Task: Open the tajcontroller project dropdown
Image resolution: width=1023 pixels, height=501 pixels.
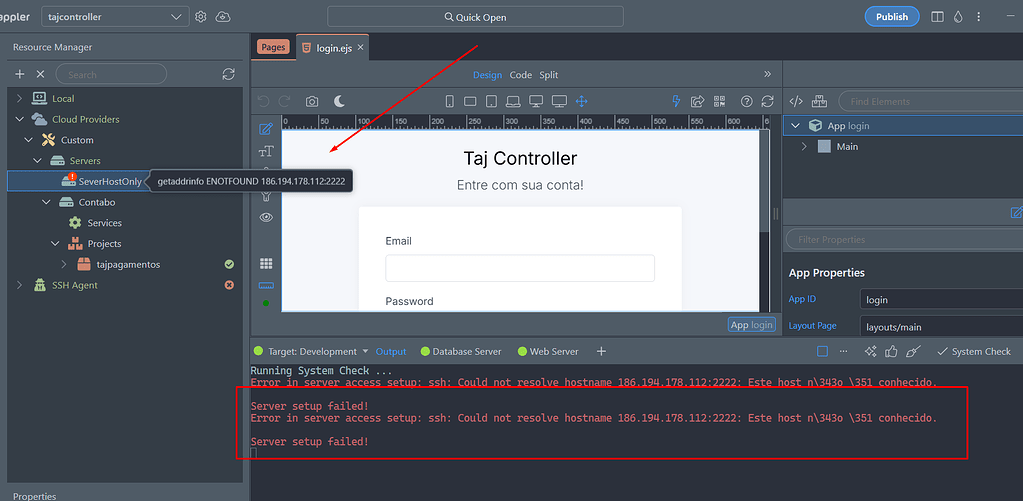Action: tap(115, 17)
